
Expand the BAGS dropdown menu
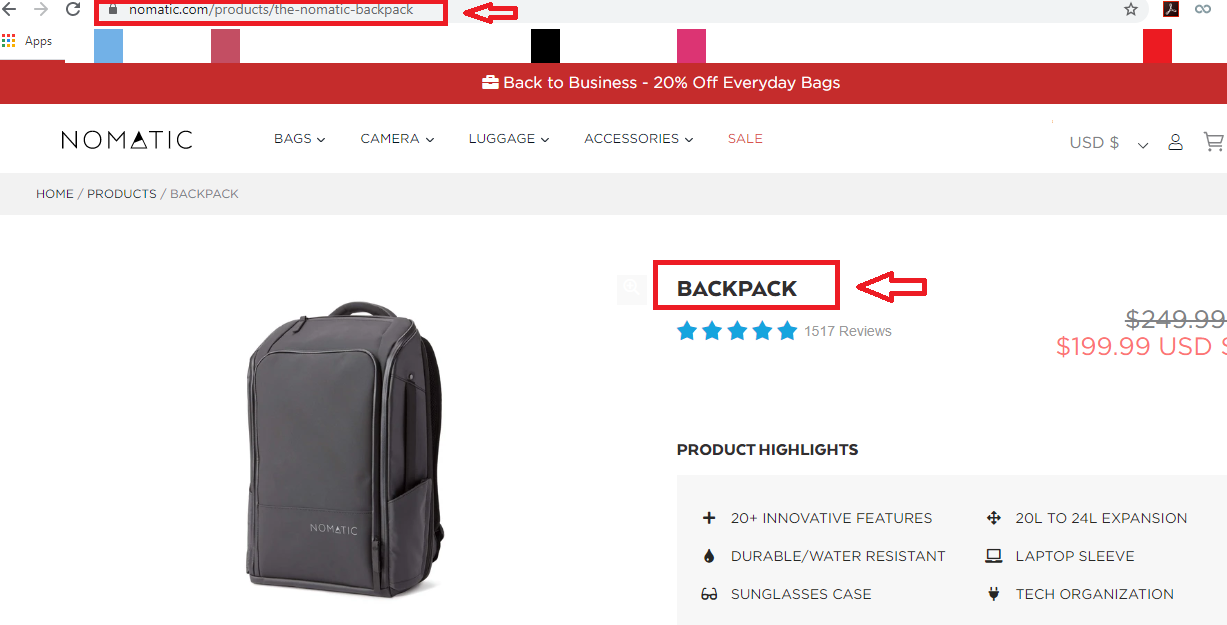click(300, 139)
